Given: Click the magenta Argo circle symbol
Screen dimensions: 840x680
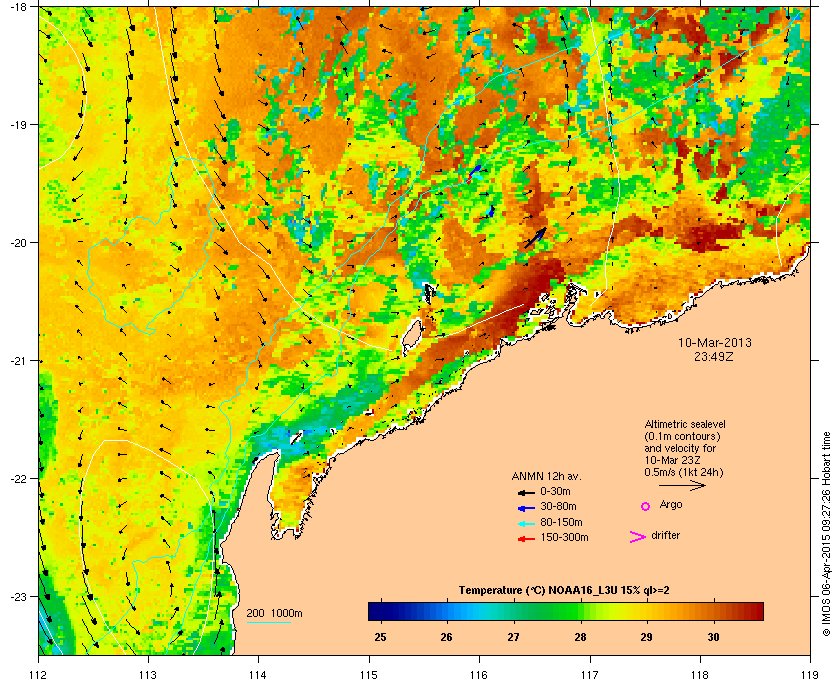Looking at the screenshot, I should [x=646, y=506].
